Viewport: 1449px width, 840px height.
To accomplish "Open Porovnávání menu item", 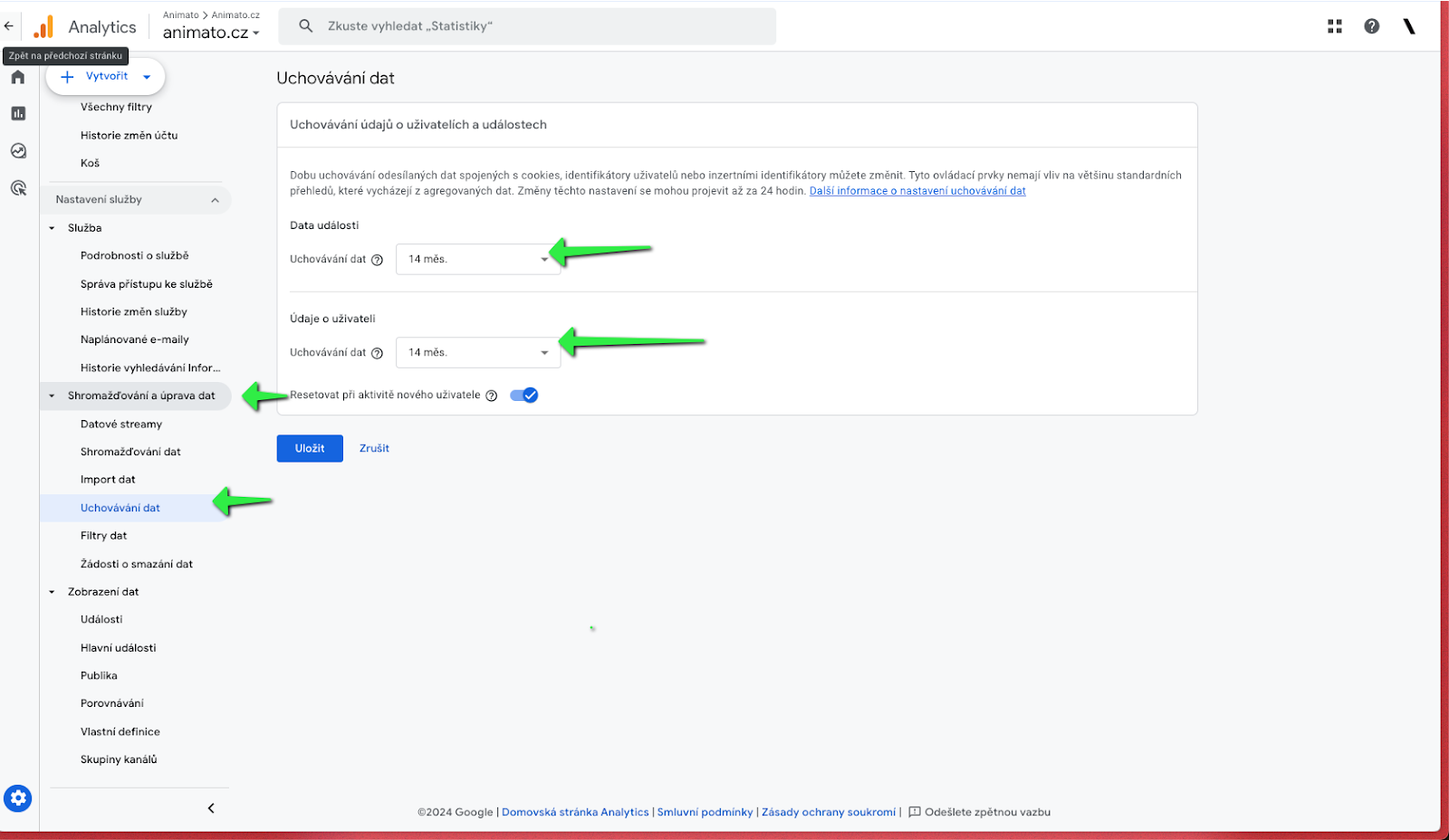I will [112, 703].
